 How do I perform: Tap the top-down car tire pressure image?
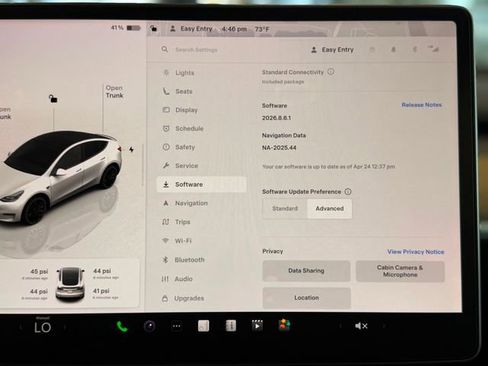tap(70, 283)
